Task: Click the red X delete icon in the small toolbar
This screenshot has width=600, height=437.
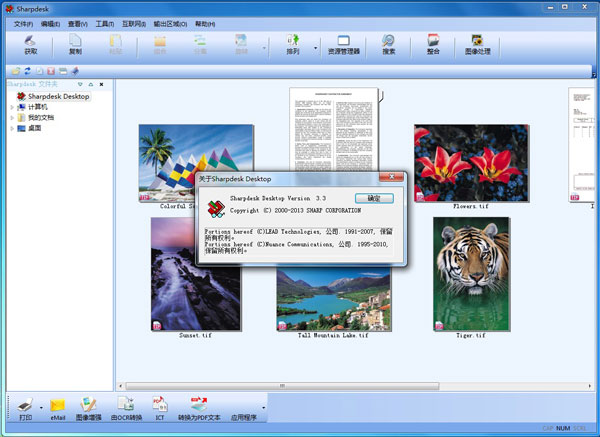Action: click(51, 71)
